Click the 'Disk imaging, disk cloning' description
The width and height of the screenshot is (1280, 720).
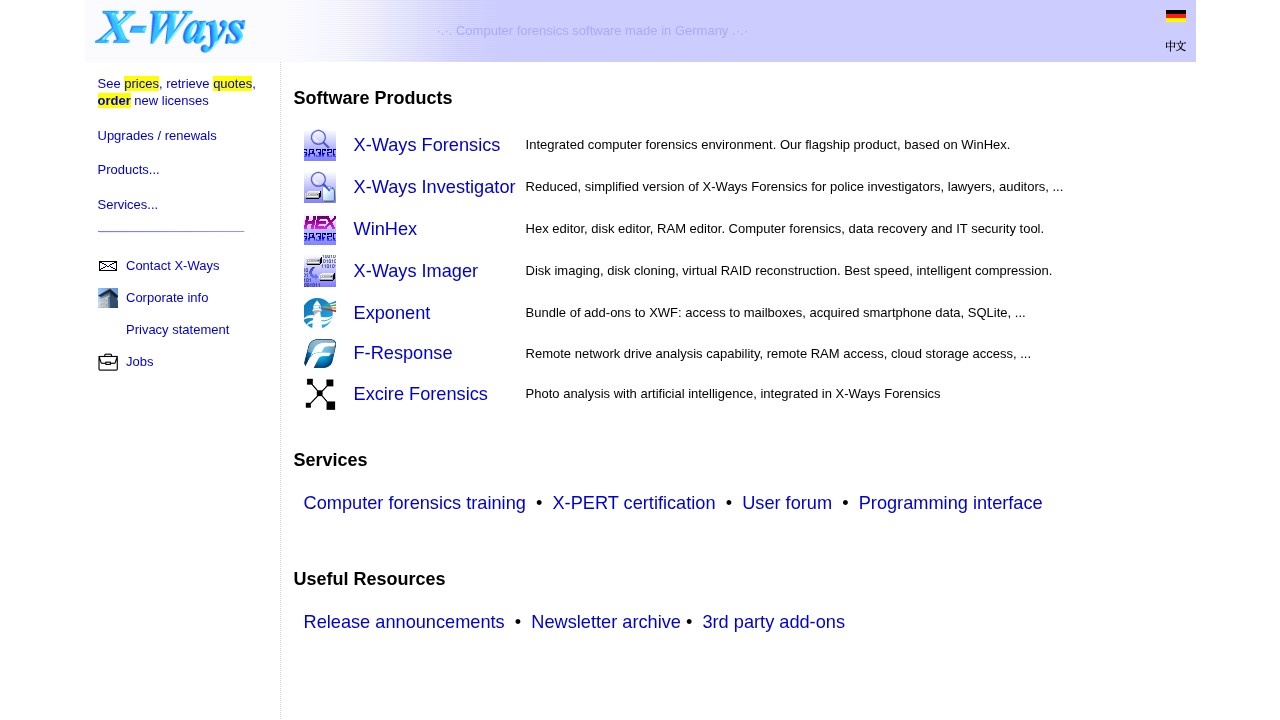[789, 271]
